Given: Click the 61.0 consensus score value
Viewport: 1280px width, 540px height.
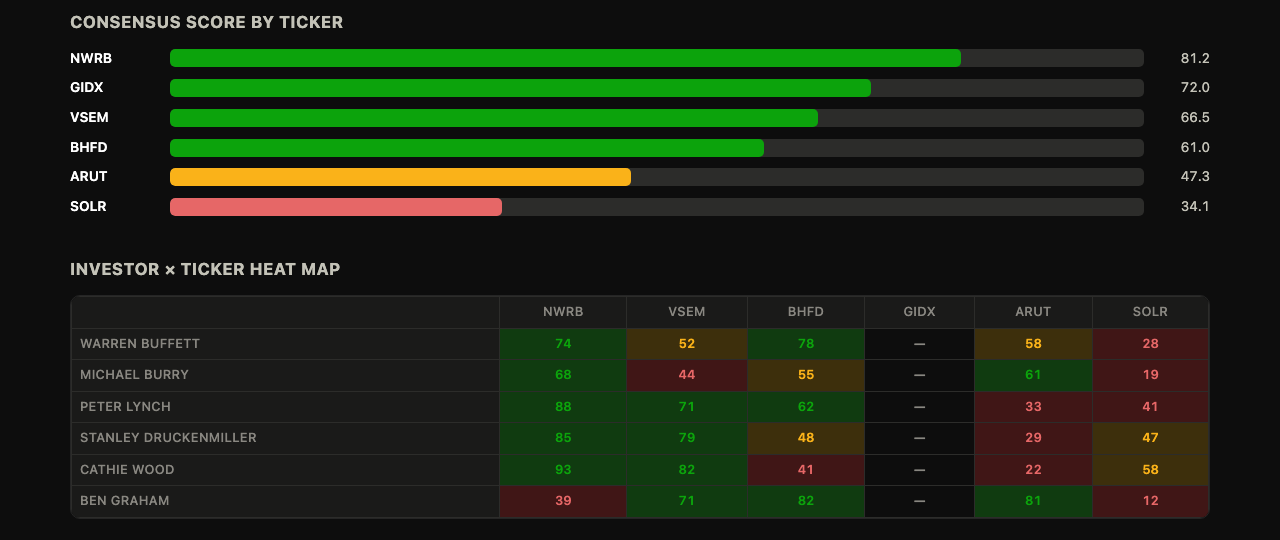Looking at the screenshot, I should (1195, 148).
